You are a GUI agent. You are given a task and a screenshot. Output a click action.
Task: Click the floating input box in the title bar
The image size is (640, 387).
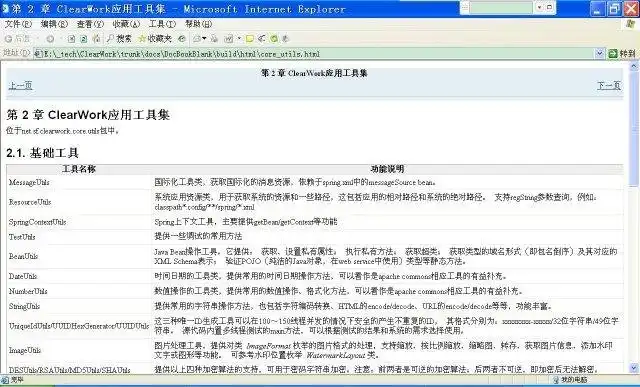(x=501, y=7)
